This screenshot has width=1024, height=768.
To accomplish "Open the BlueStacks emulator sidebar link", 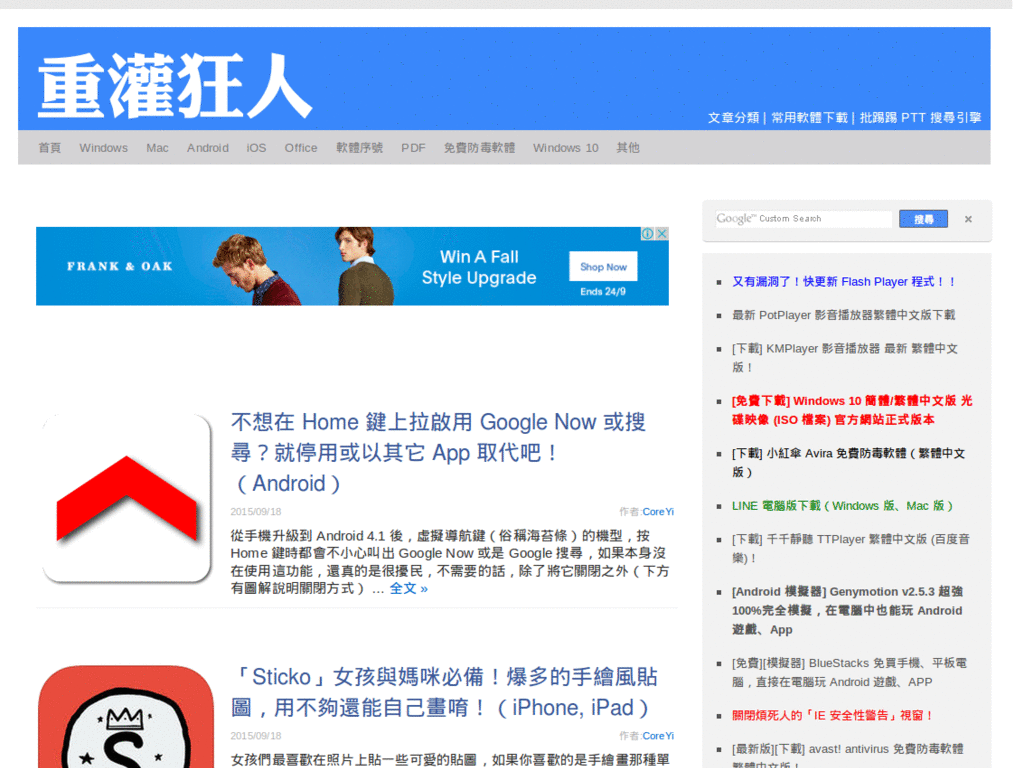I will (x=849, y=672).
